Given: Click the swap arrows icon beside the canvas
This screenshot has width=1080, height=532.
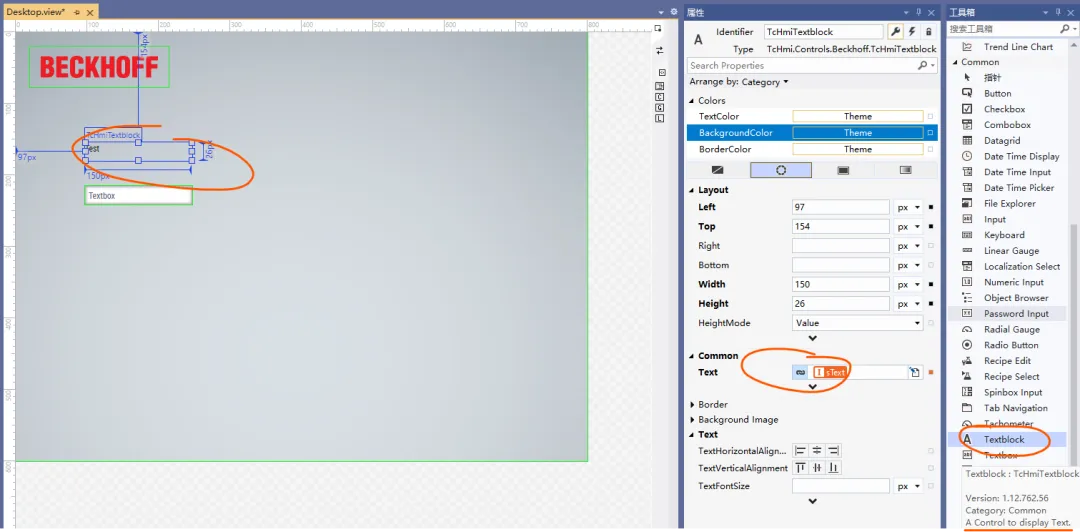Looking at the screenshot, I should click(x=659, y=50).
